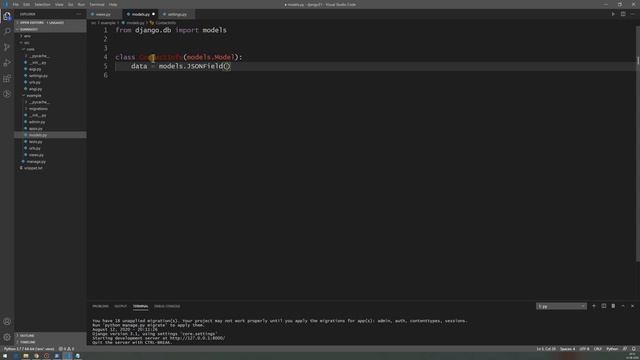
Task: Open the Selection menu
Action: [x=42, y=4]
